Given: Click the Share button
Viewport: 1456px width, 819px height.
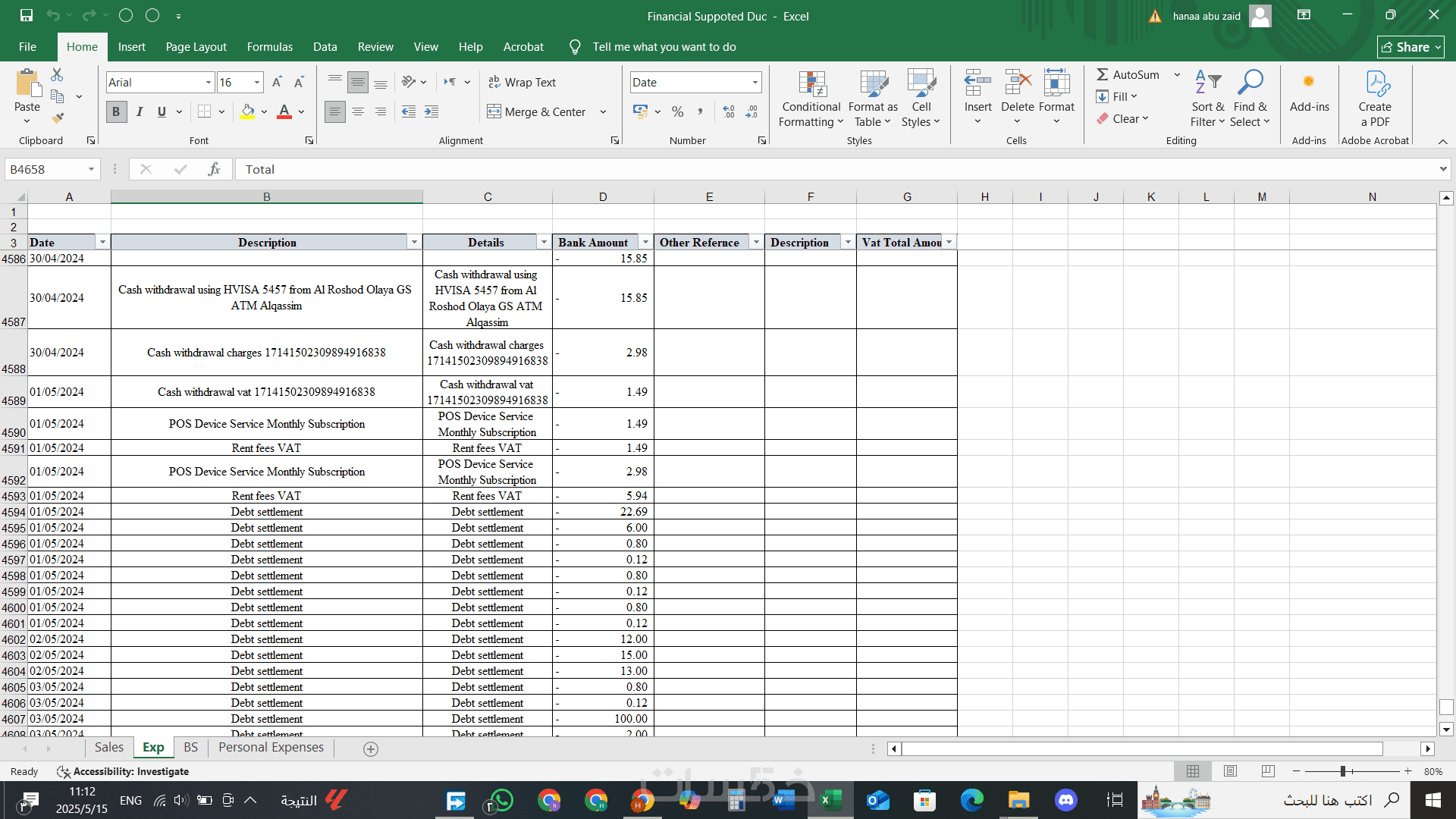Looking at the screenshot, I should click(x=1410, y=47).
